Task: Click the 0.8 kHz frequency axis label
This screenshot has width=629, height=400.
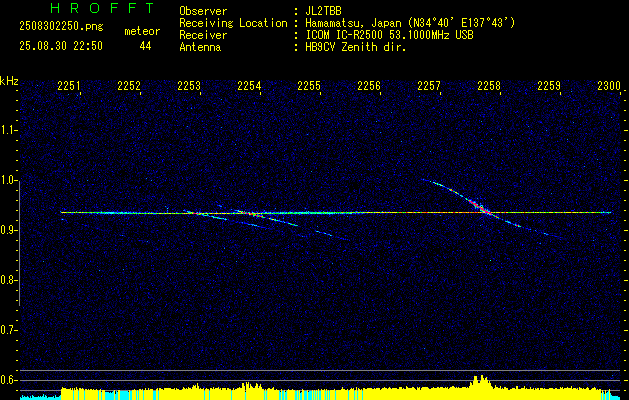Action: (8, 280)
